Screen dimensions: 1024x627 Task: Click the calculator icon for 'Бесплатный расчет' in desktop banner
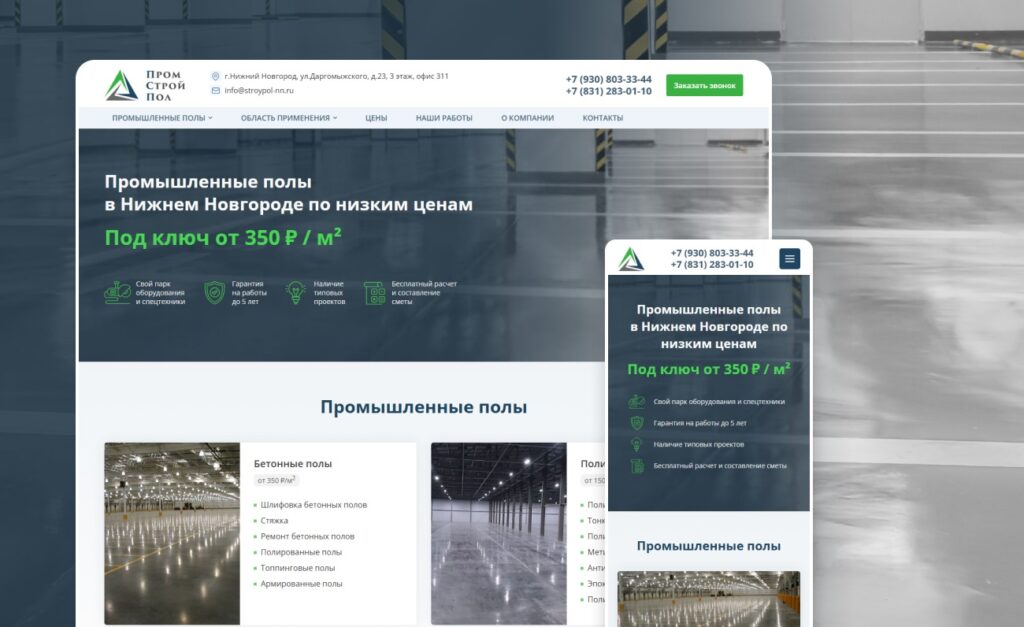tap(374, 293)
